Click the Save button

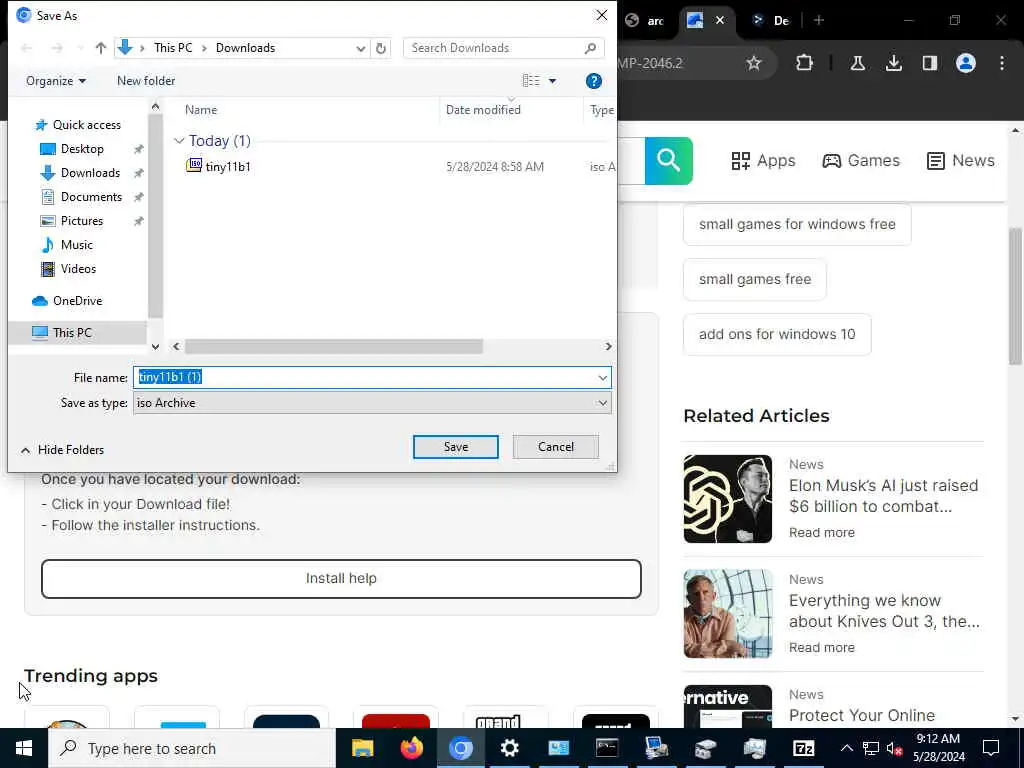[x=456, y=447]
